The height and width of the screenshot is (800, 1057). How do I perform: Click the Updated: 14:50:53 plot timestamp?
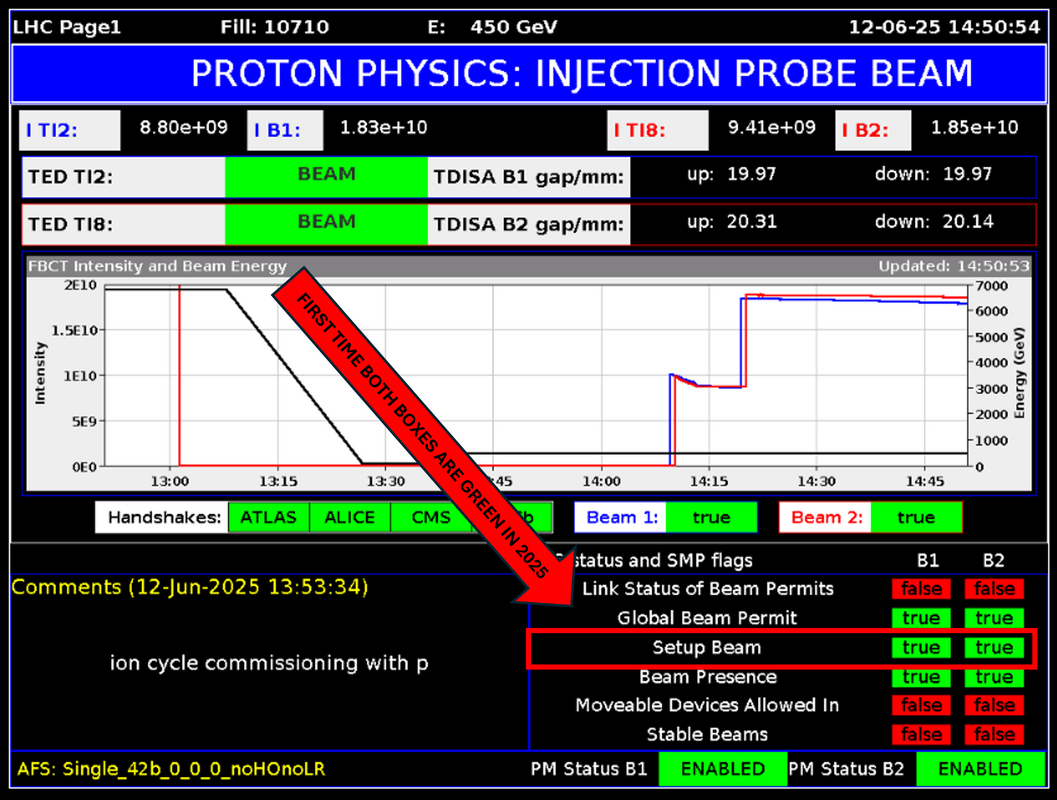pyautogui.click(x=954, y=266)
